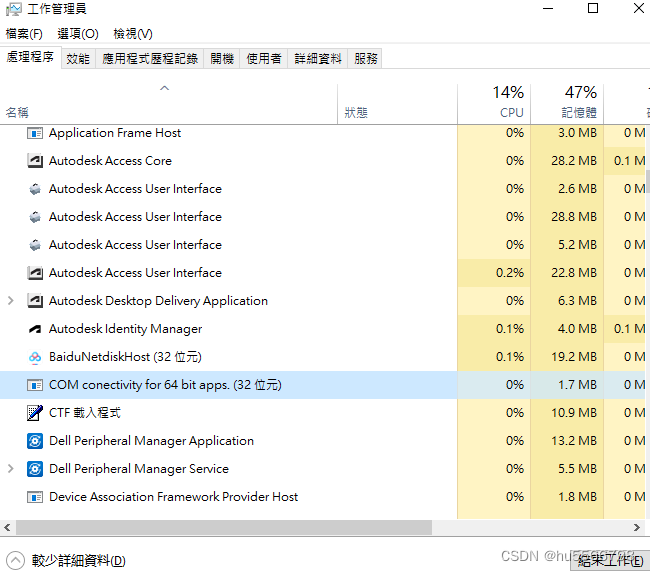
Task: Select Device Association Framework Provider Host name
Action: (173, 497)
